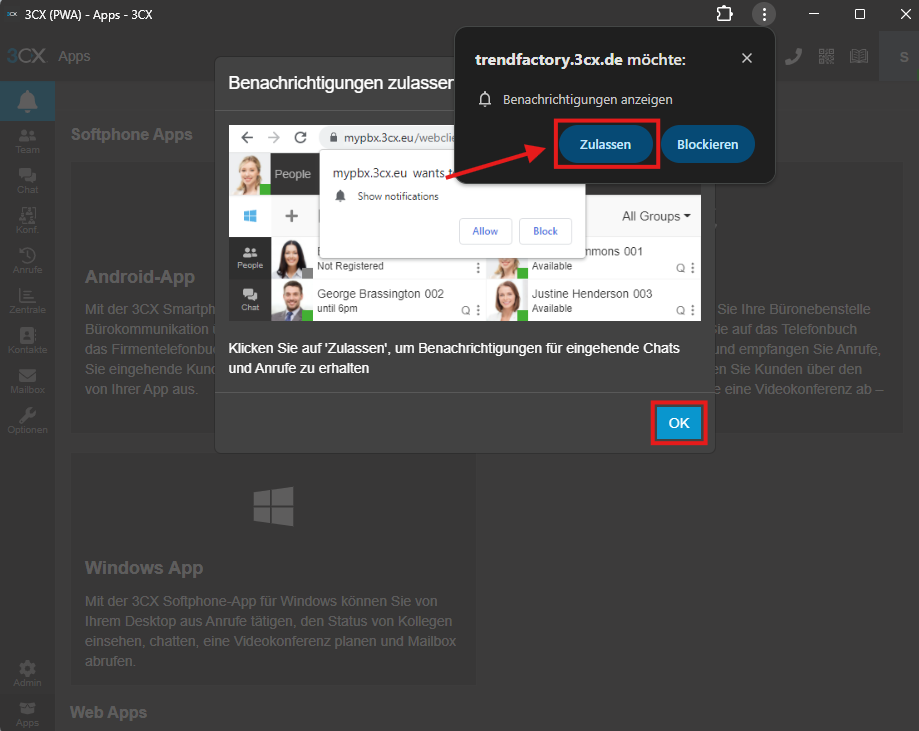The image size is (919, 731).
Task: Open the Admin gear section
Action: click(x=27, y=673)
